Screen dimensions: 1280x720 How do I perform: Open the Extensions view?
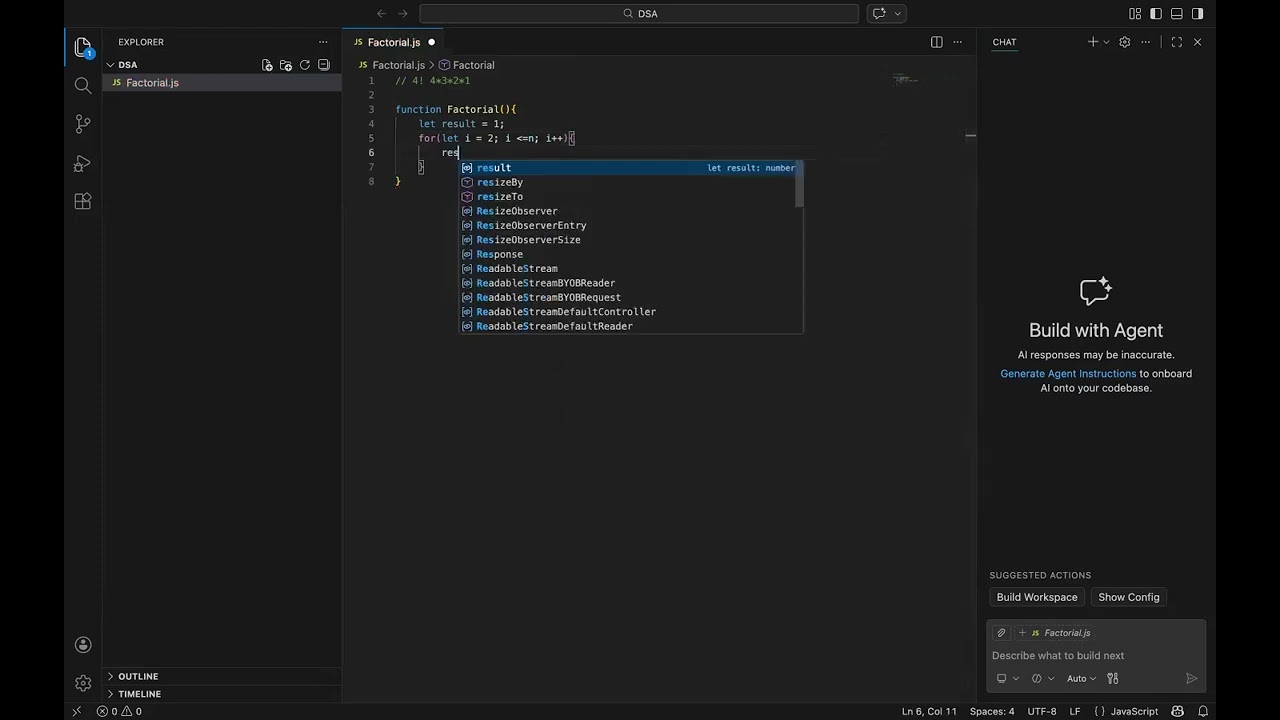pos(83,201)
